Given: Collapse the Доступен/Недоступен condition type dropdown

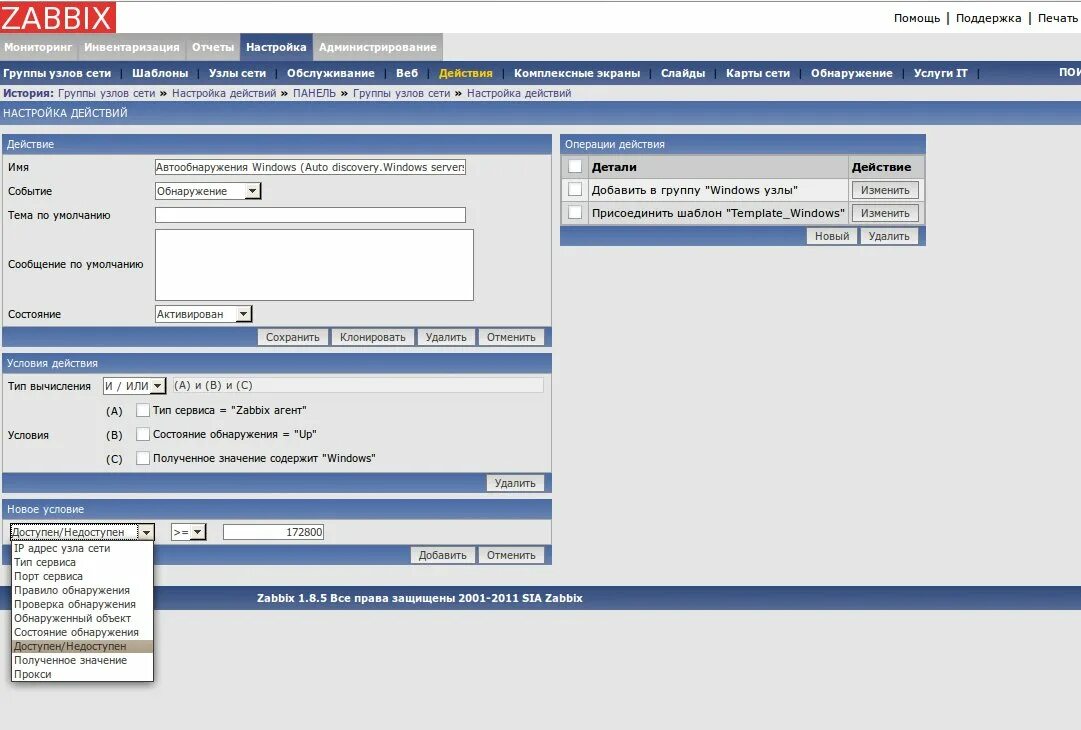Looking at the screenshot, I should point(81,532).
